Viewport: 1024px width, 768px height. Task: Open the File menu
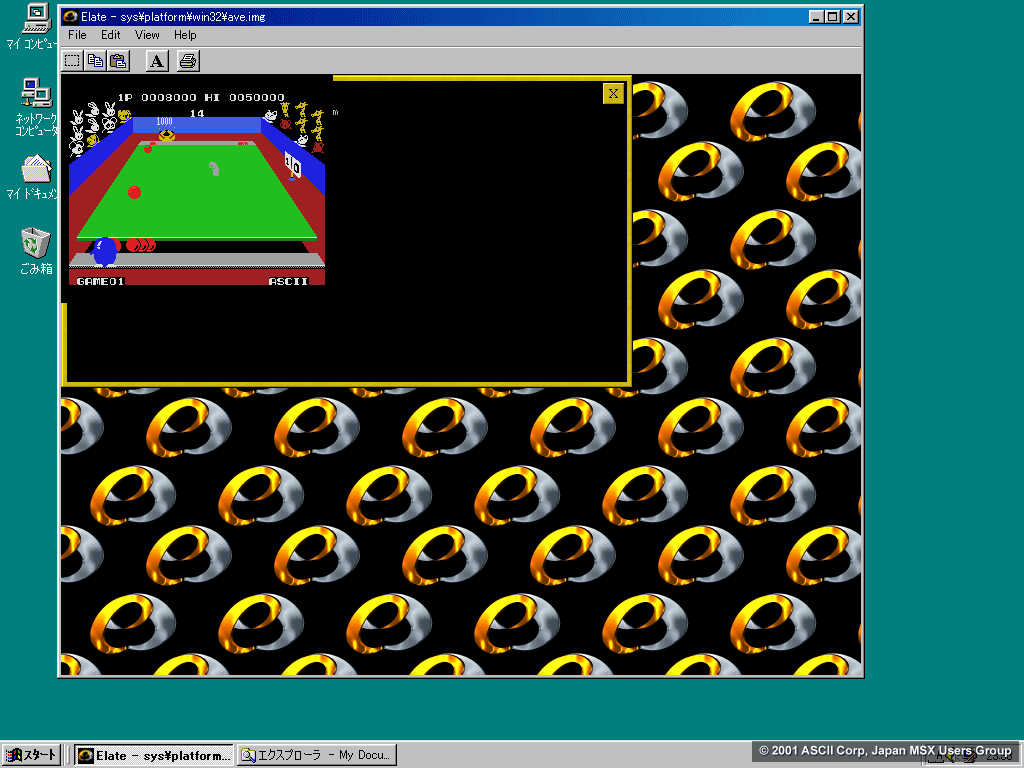(77, 35)
